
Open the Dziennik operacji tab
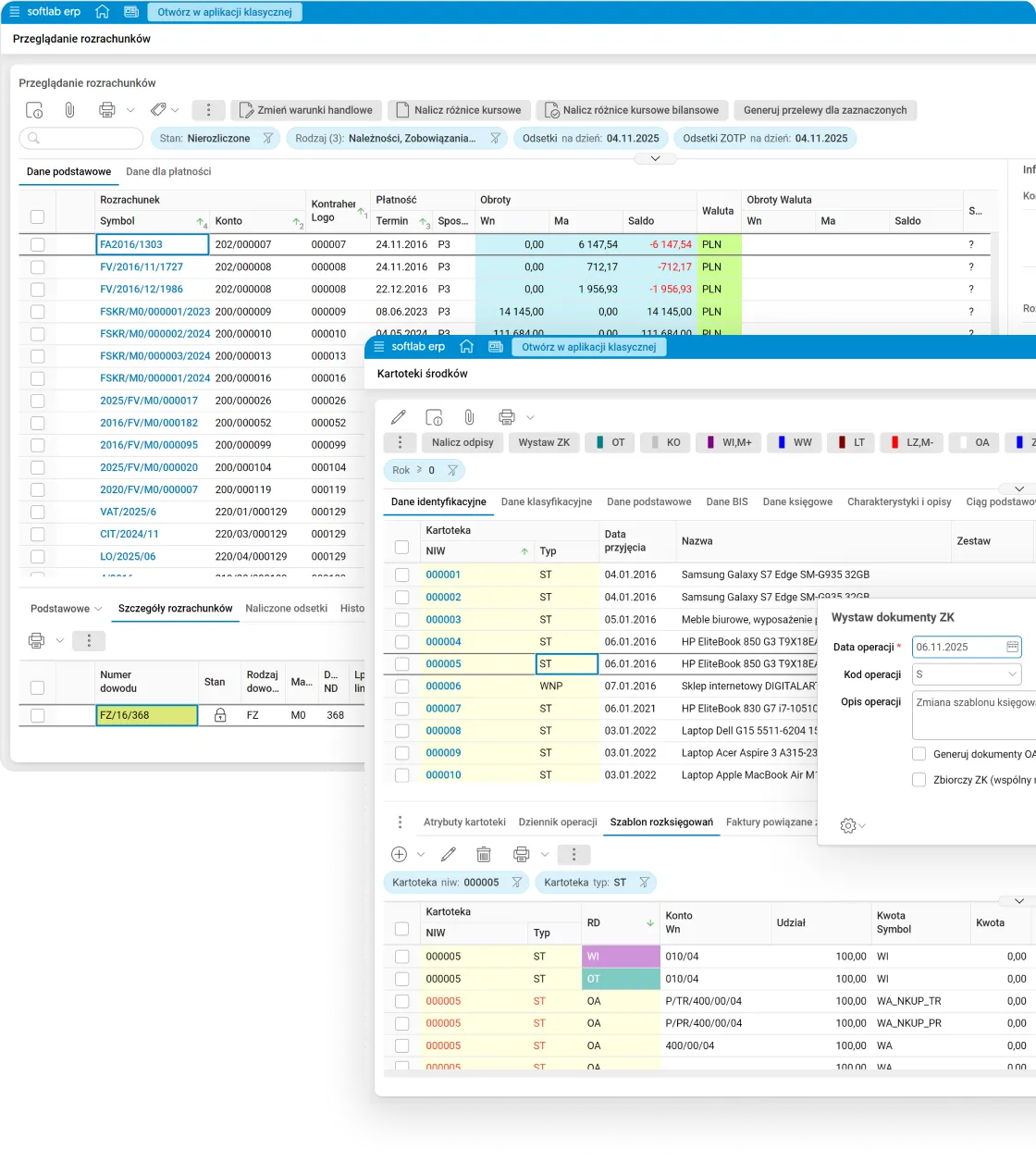557,822
